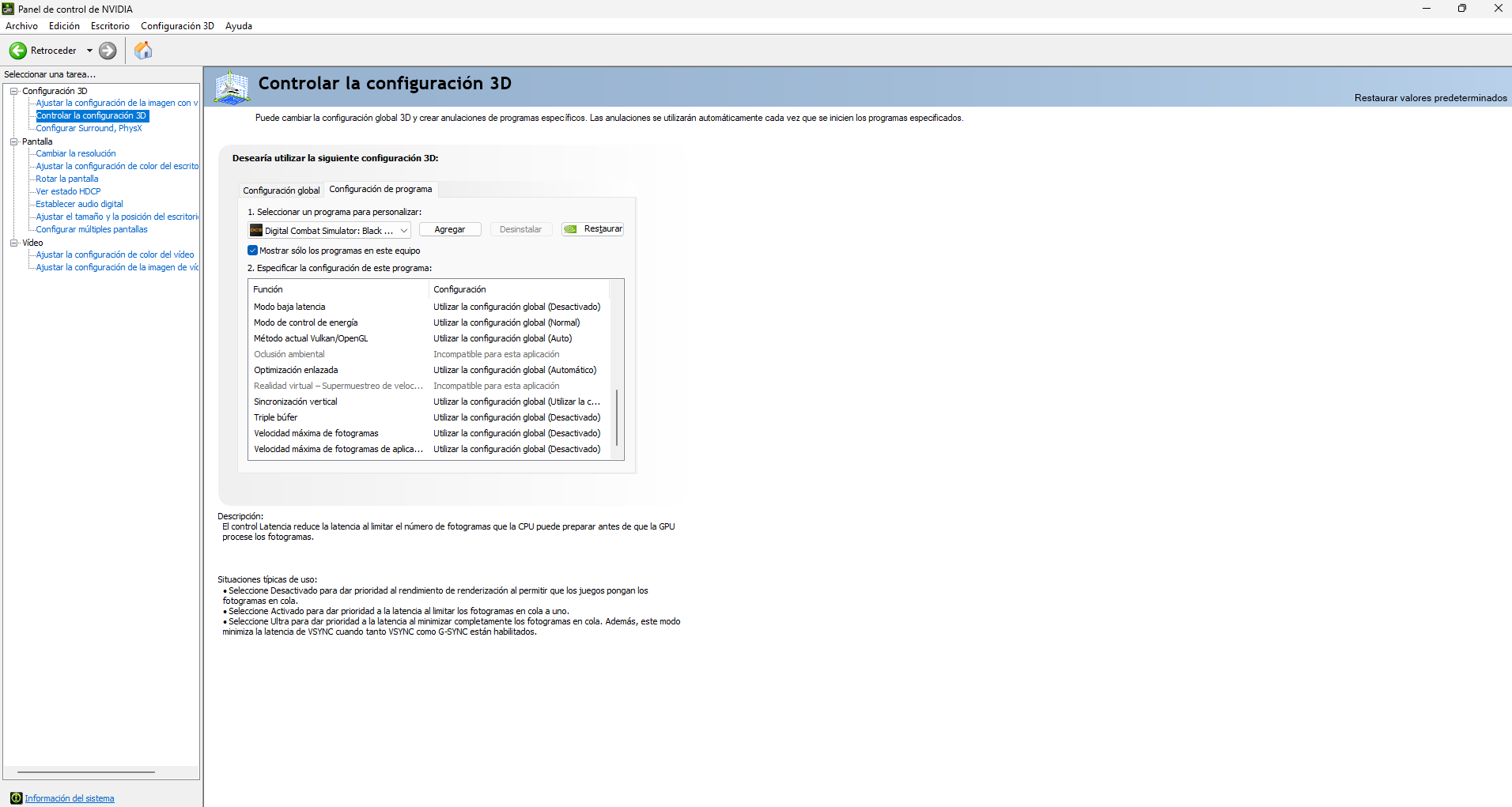Click Modo de control de energía's Normal value

(507, 322)
